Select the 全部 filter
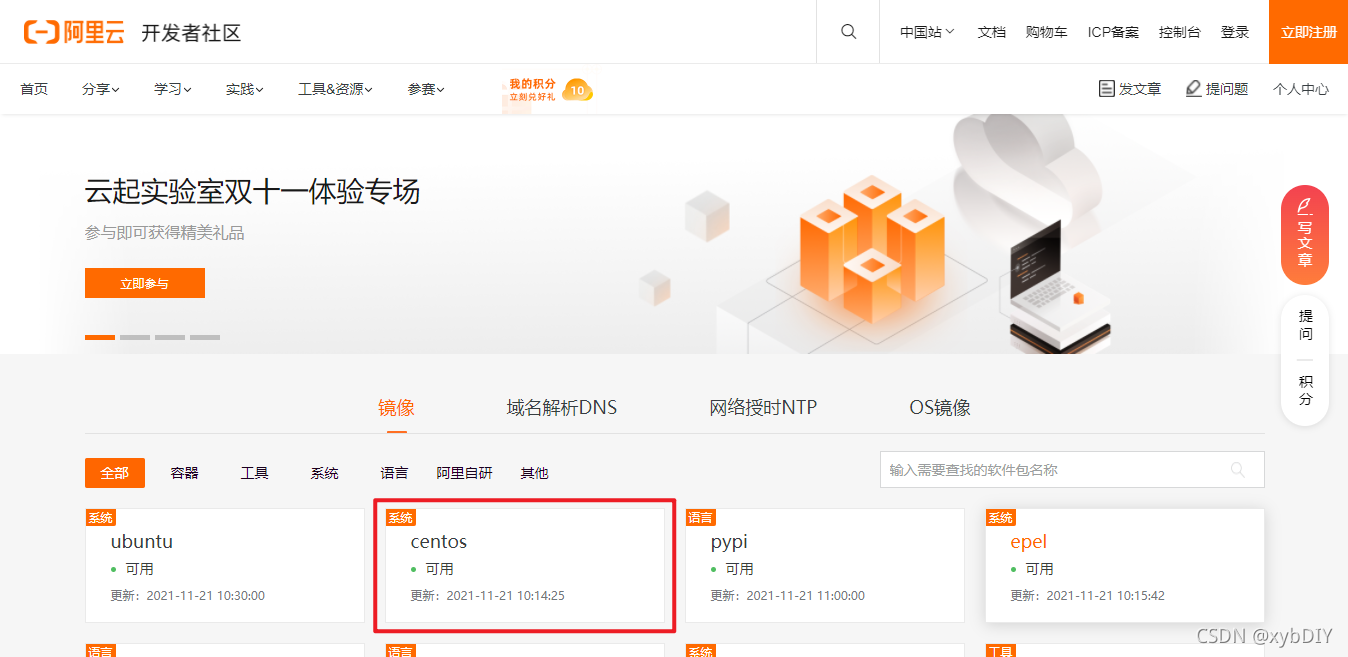The height and width of the screenshot is (657, 1348). point(115,473)
